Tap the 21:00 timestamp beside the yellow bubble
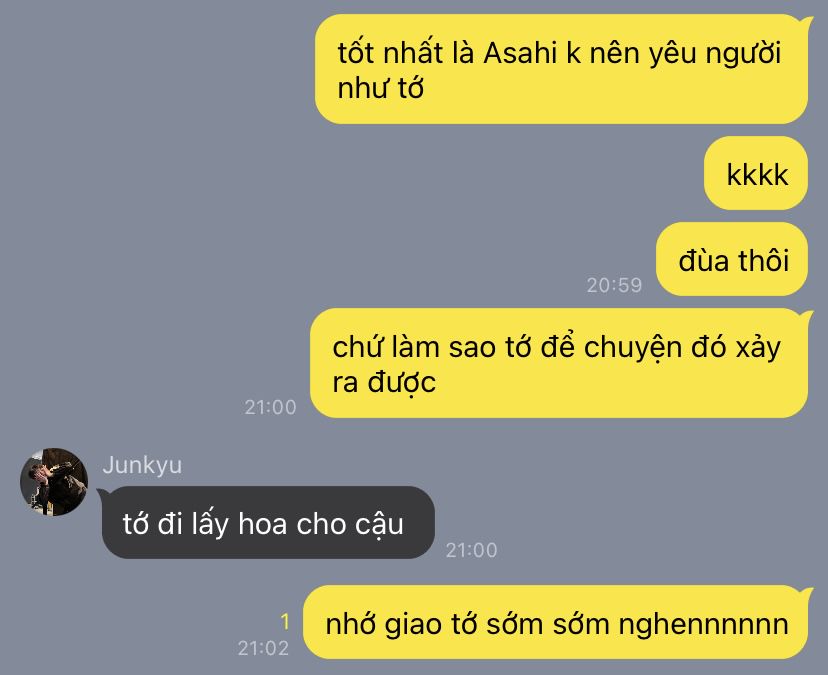Image resolution: width=828 pixels, height=675 pixels. 270,407
